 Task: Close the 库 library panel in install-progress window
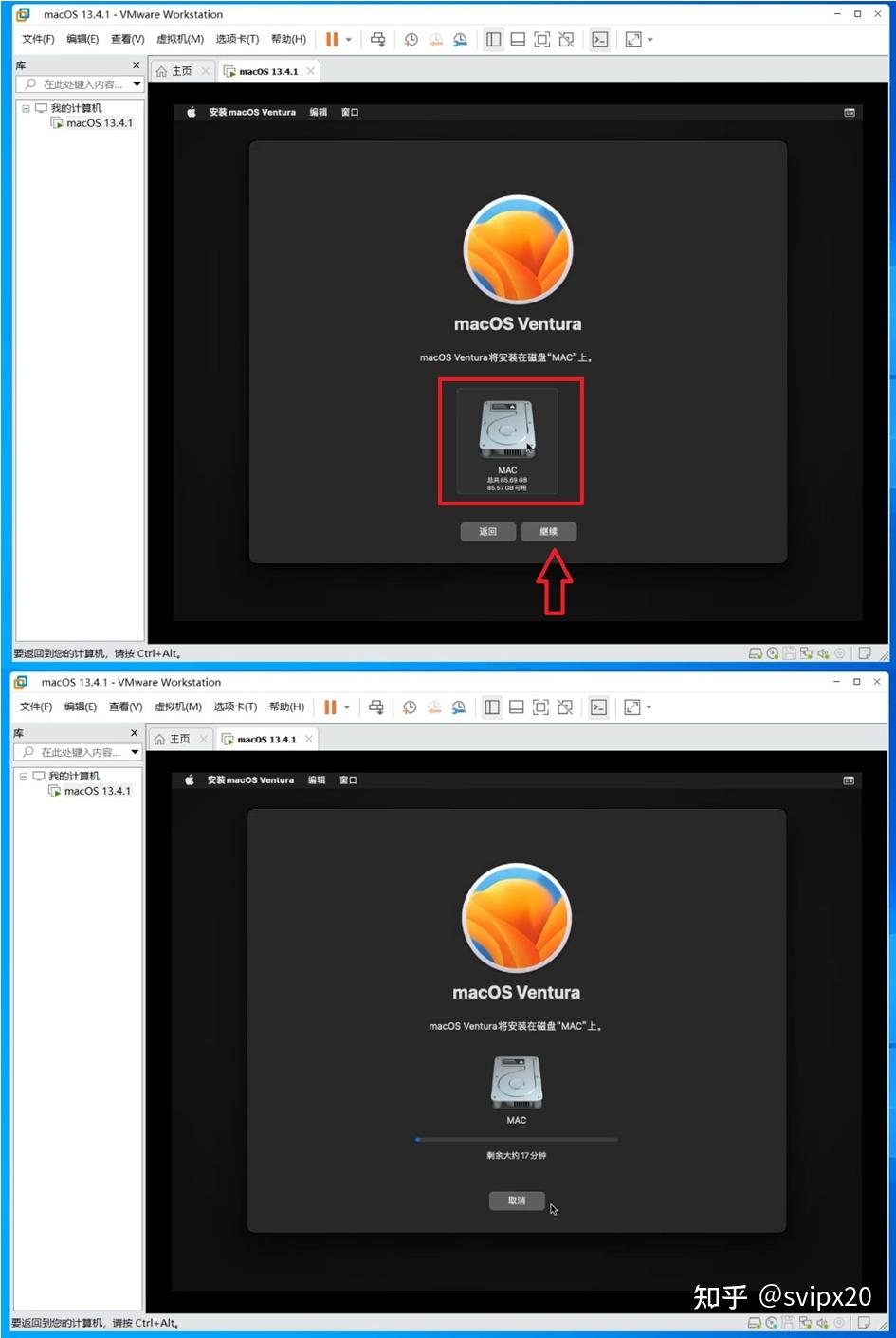pyautogui.click(x=134, y=733)
